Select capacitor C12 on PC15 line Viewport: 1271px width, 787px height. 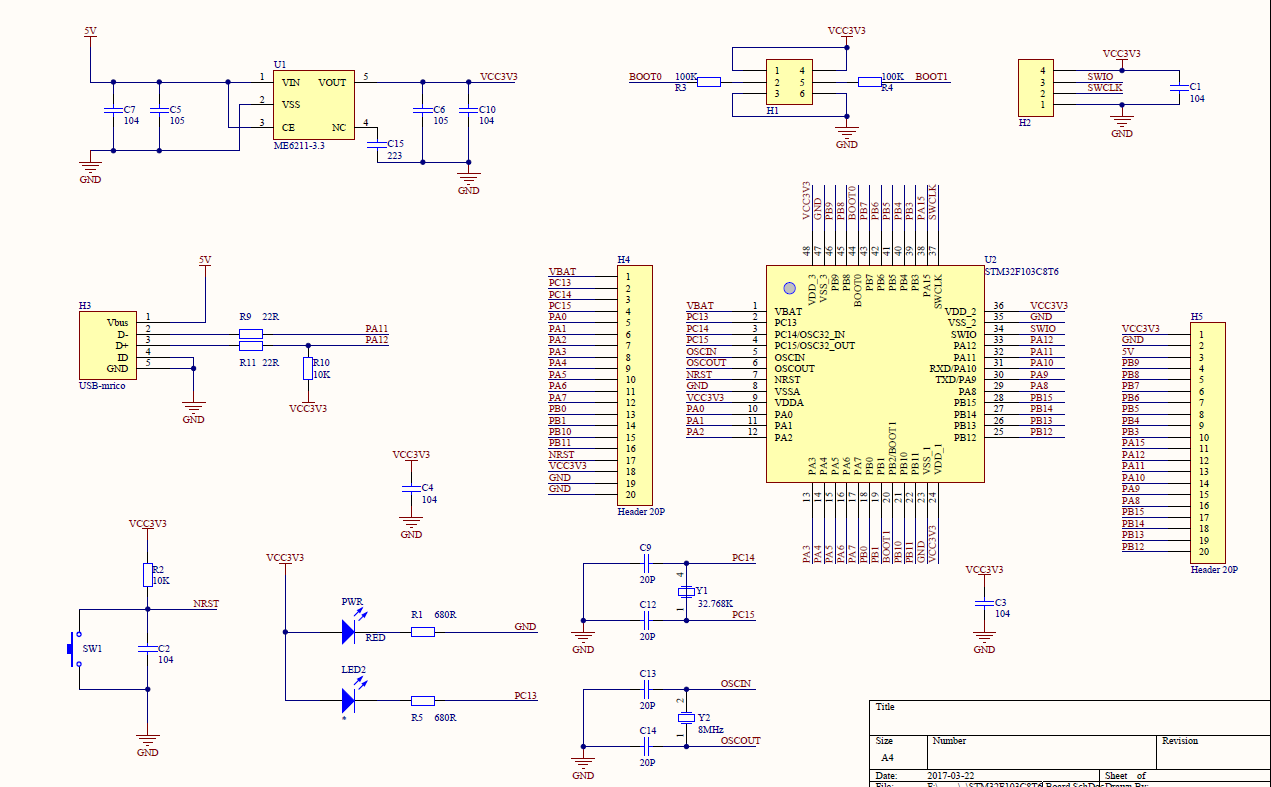pos(646,620)
